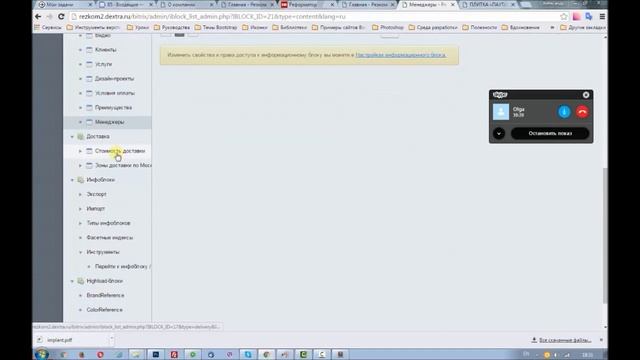The image size is (640, 360).
Task: Open the Сервисы apps bookmark
Action: 48,27
